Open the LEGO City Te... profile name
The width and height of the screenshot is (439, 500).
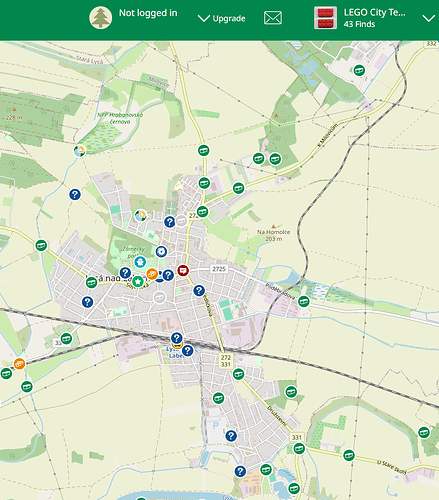374,12
